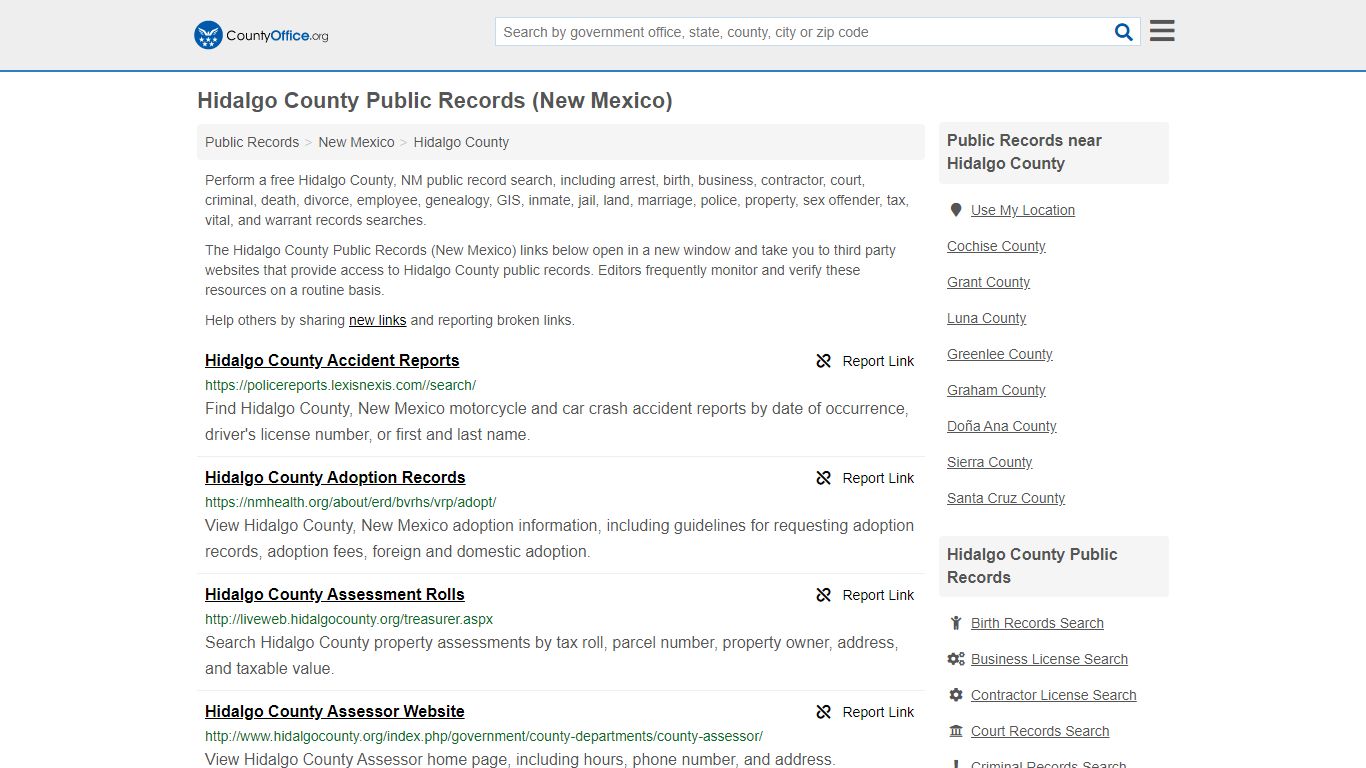Go to Public Records breadcrumb
This screenshot has width=1366, height=768.
252,142
